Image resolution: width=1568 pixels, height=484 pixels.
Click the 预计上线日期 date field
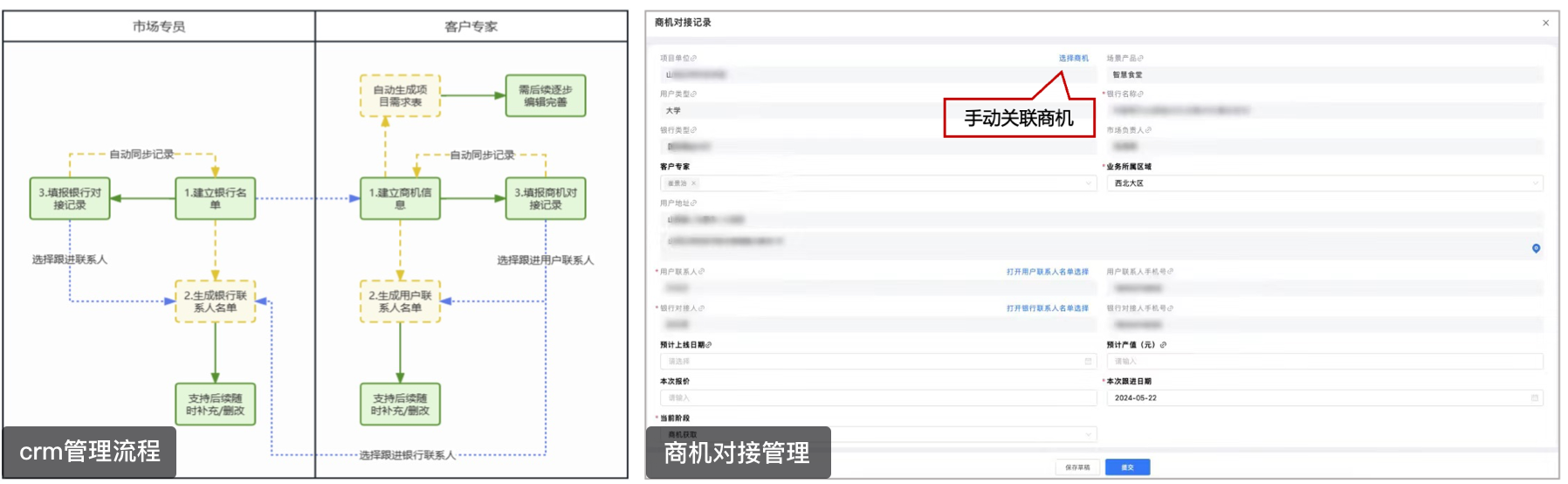(878, 362)
